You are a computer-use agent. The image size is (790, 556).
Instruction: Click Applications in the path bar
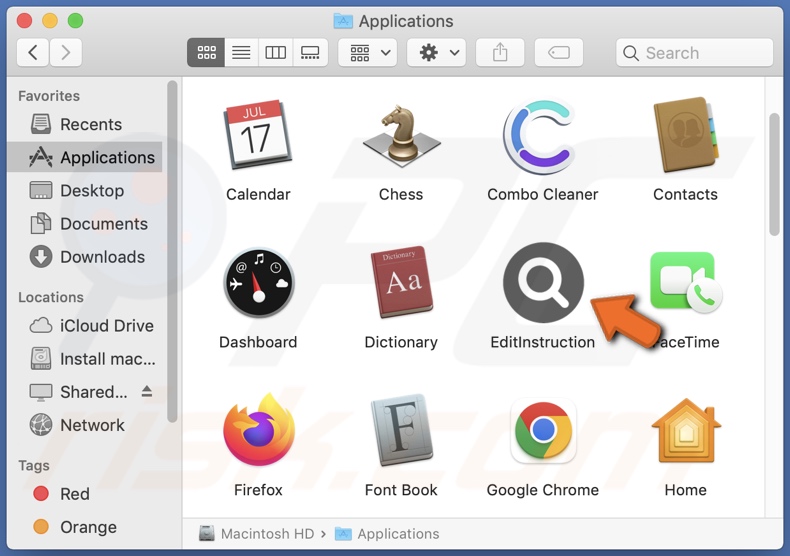[x=387, y=534]
